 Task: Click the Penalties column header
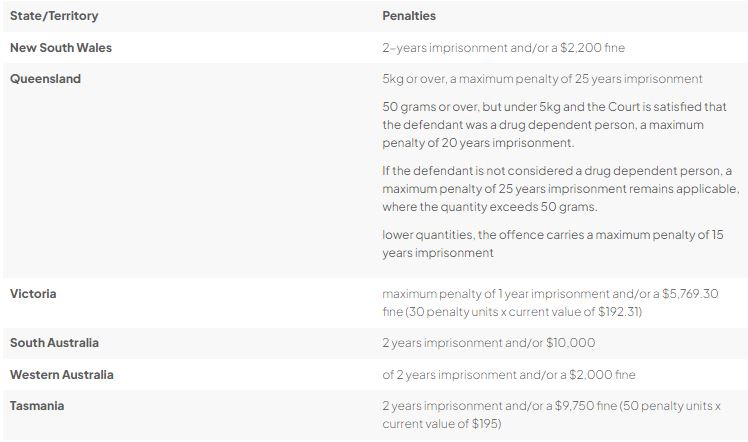coord(408,16)
